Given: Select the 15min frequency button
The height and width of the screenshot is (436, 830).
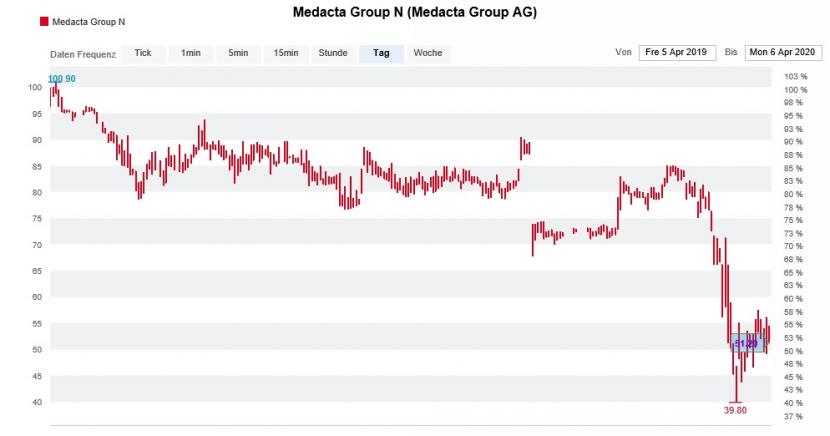Looking at the screenshot, I should pyautogui.click(x=286, y=53).
